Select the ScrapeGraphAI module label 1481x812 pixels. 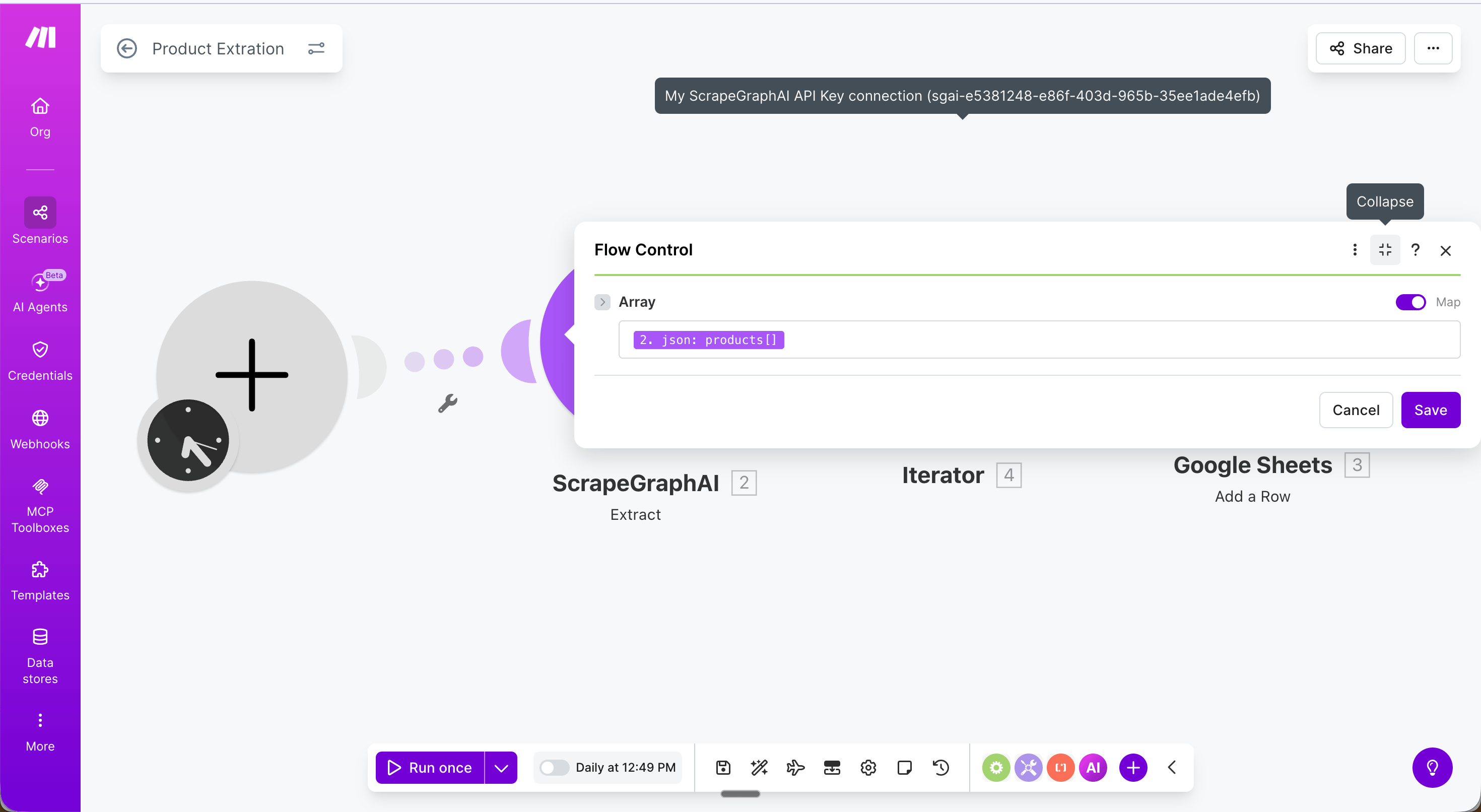point(636,483)
